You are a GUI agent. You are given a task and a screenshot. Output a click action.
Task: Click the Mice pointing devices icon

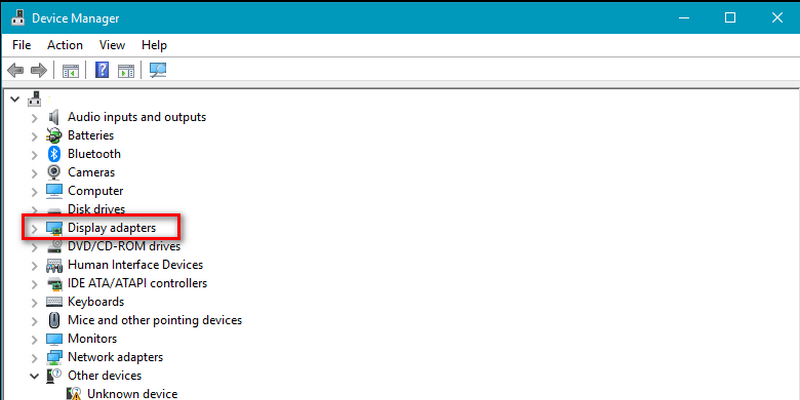(x=54, y=320)
